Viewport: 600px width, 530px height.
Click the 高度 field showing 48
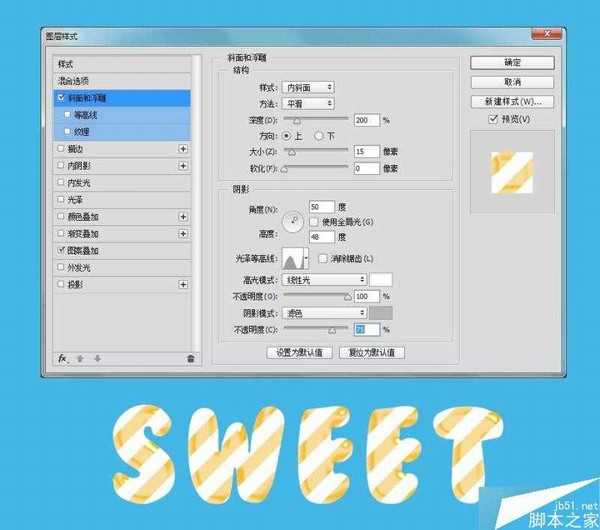322,237
